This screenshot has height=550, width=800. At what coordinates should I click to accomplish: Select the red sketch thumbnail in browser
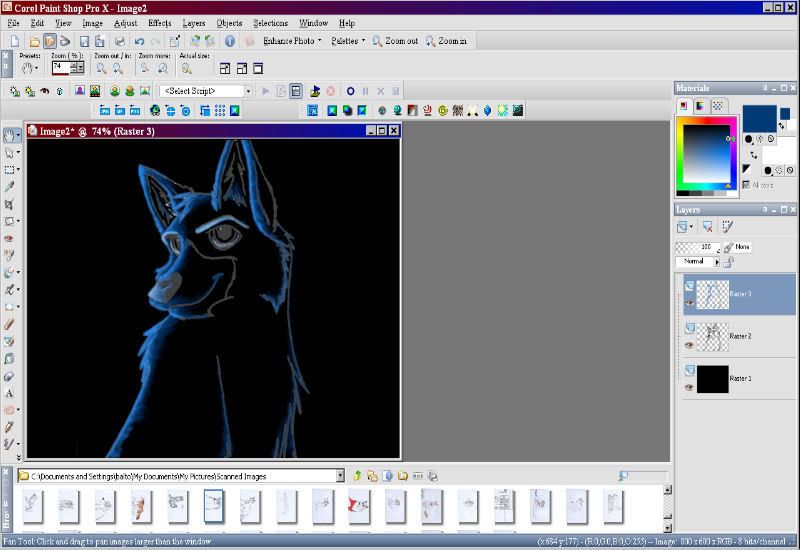(359, 506)
